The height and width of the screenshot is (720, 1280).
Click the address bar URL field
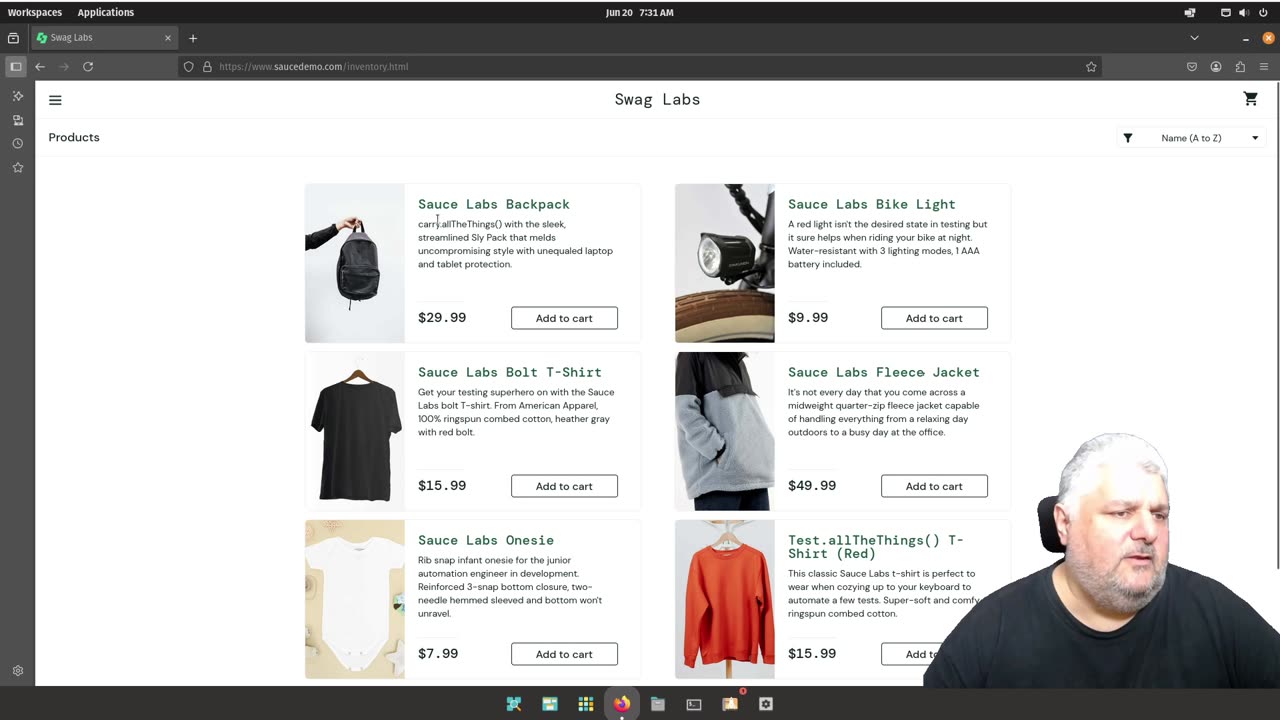(640, 67)
